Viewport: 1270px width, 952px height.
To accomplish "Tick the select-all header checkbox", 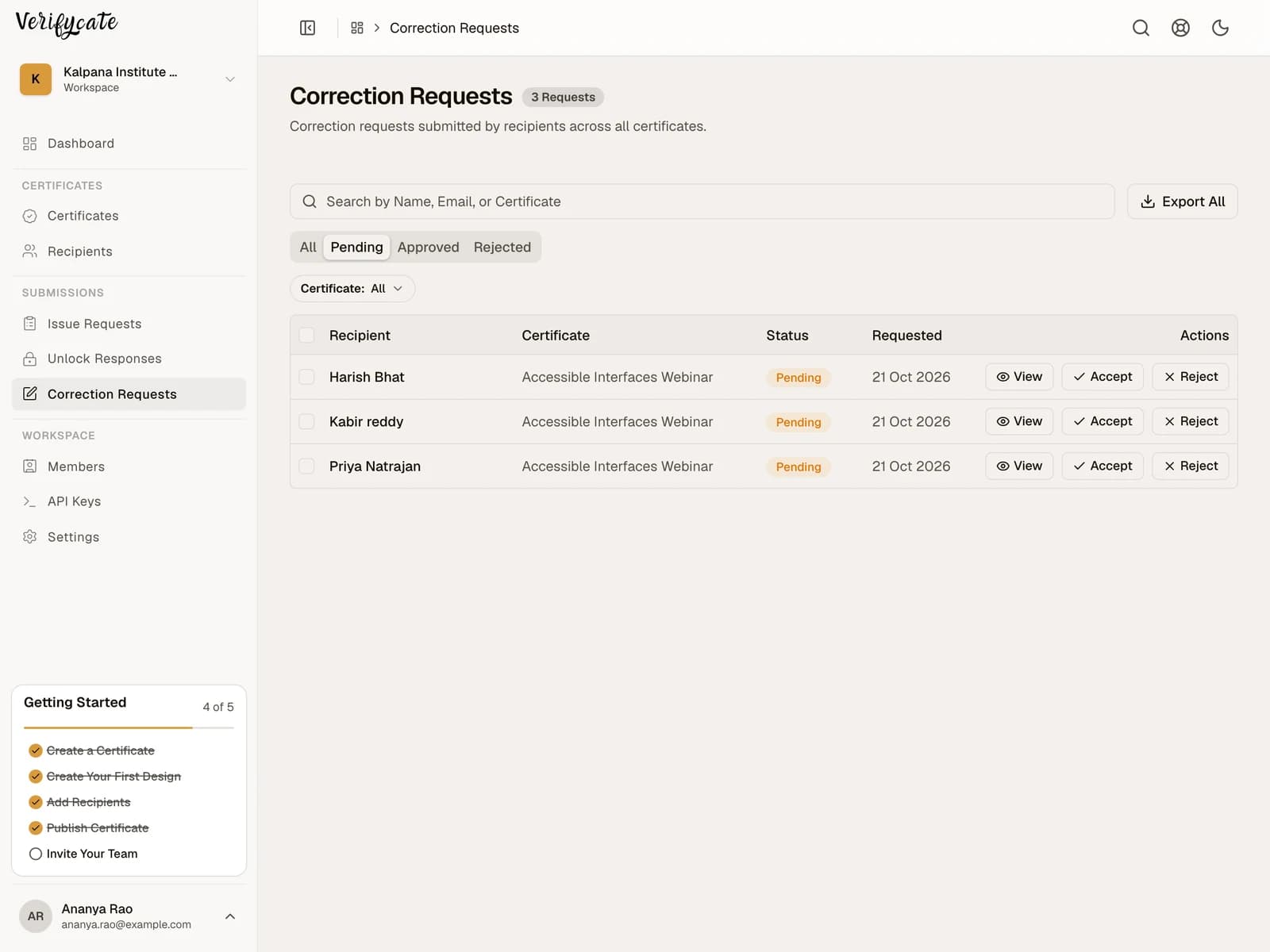I will pos(306,336).
